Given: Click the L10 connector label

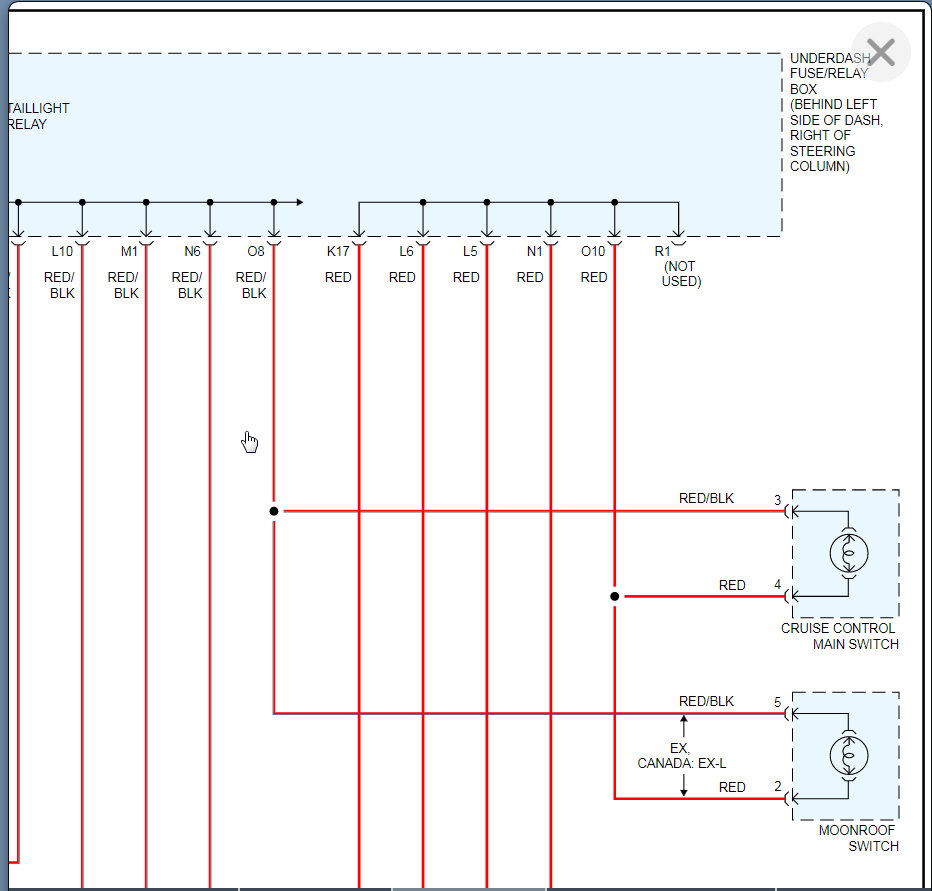Looking at the screenshot, I should pyautogui.click(x=62, y=251).
